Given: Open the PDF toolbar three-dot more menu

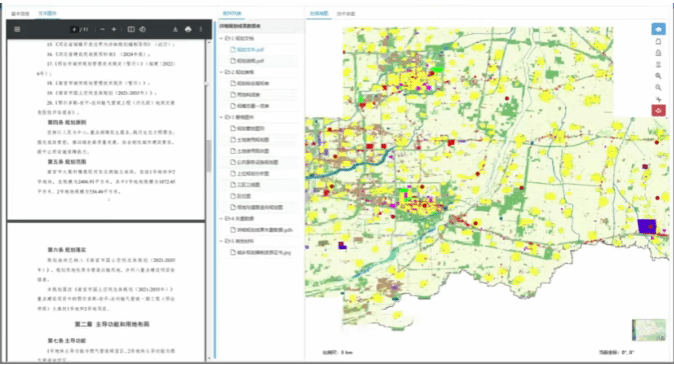Looking at the screenshot, I should 201,29.
